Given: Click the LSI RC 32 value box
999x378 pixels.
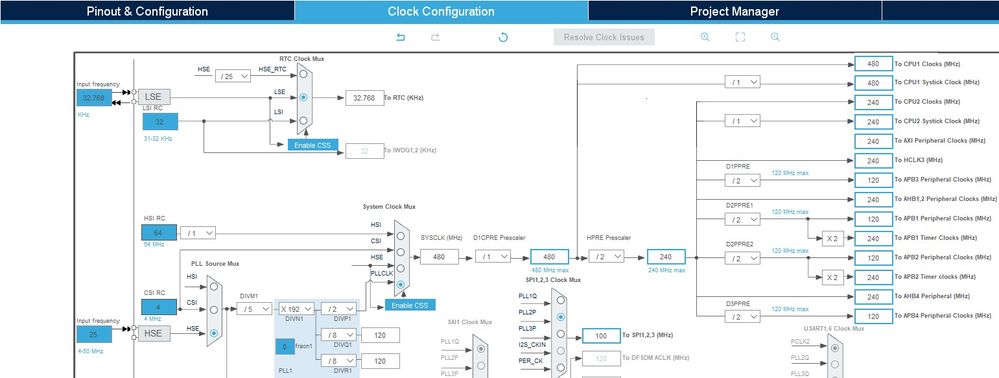Looking at the screenshot, I should tap(159, 121).
